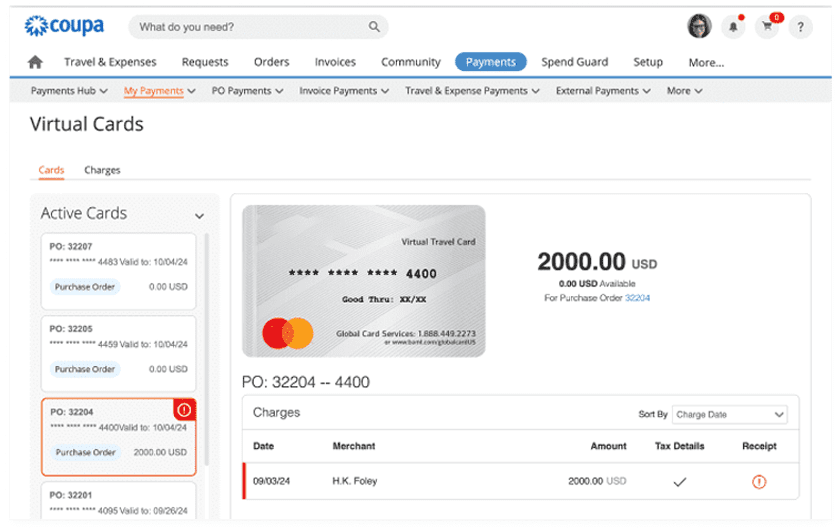Expand My Payments dropdown
This screenshot has height=531, width=838.
point(159,91)
